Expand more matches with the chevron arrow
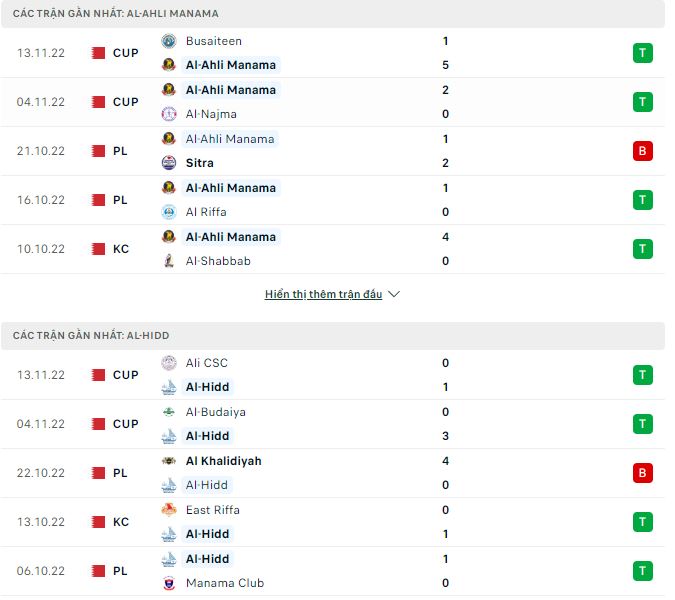 [x=394, y=295]
